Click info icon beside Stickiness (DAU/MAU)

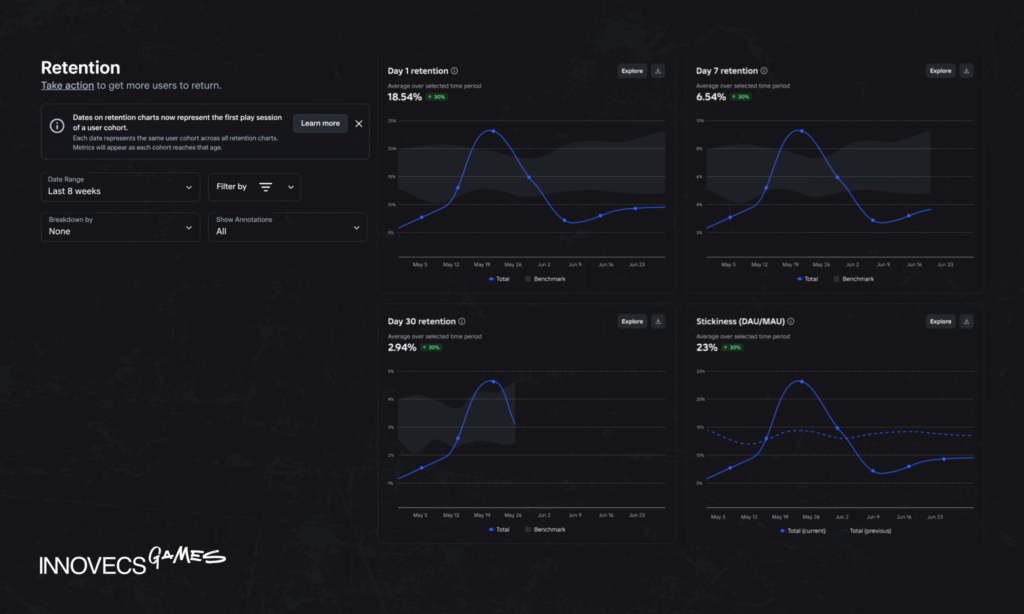791,321
